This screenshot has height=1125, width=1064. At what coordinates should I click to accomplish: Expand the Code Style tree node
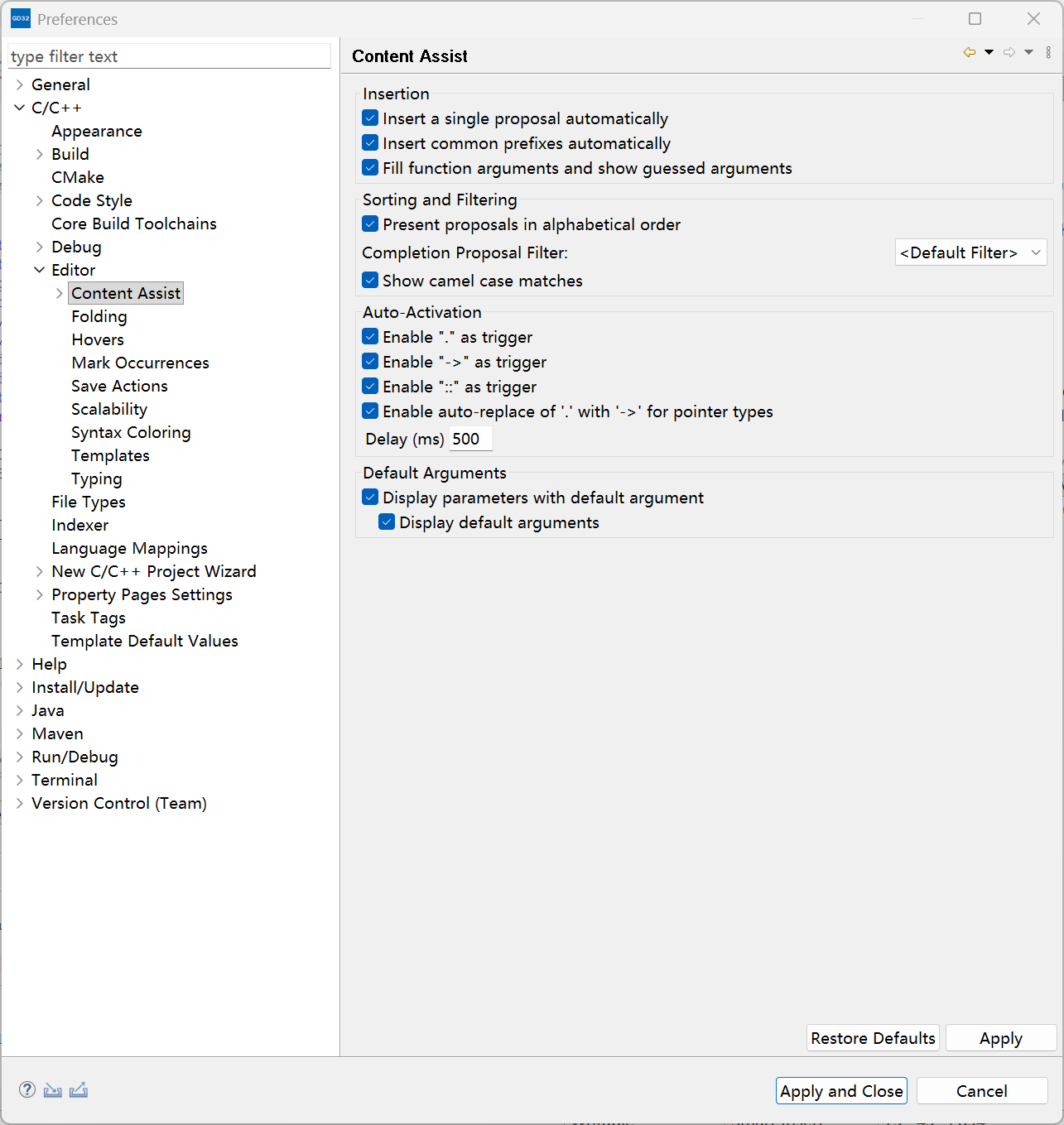[40, 200]
